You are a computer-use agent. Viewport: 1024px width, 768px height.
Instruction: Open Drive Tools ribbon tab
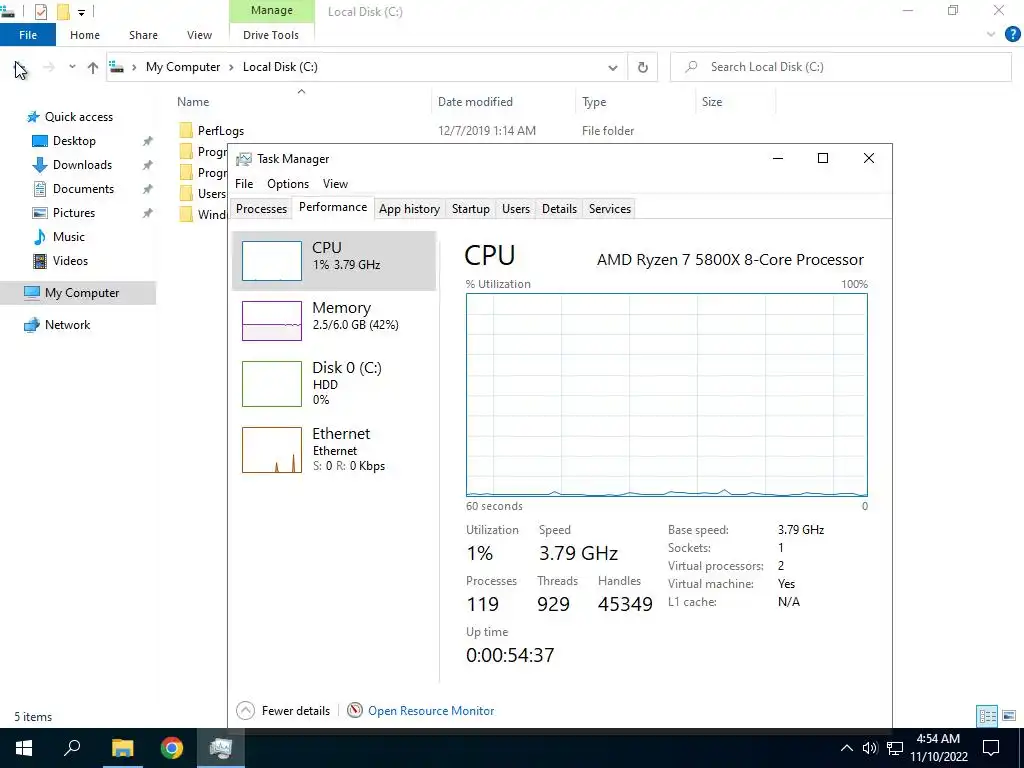click(x=271, y=35)
